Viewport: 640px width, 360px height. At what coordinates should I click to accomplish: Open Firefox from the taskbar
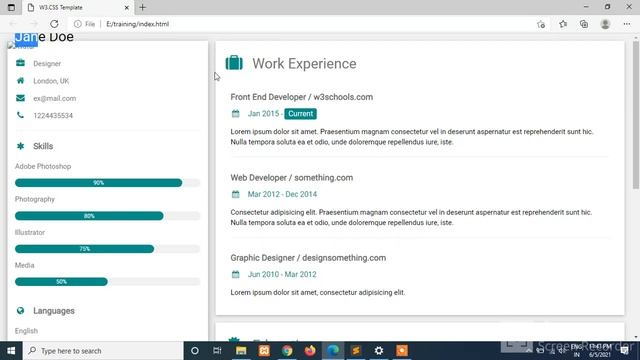(x=310, y=351)
